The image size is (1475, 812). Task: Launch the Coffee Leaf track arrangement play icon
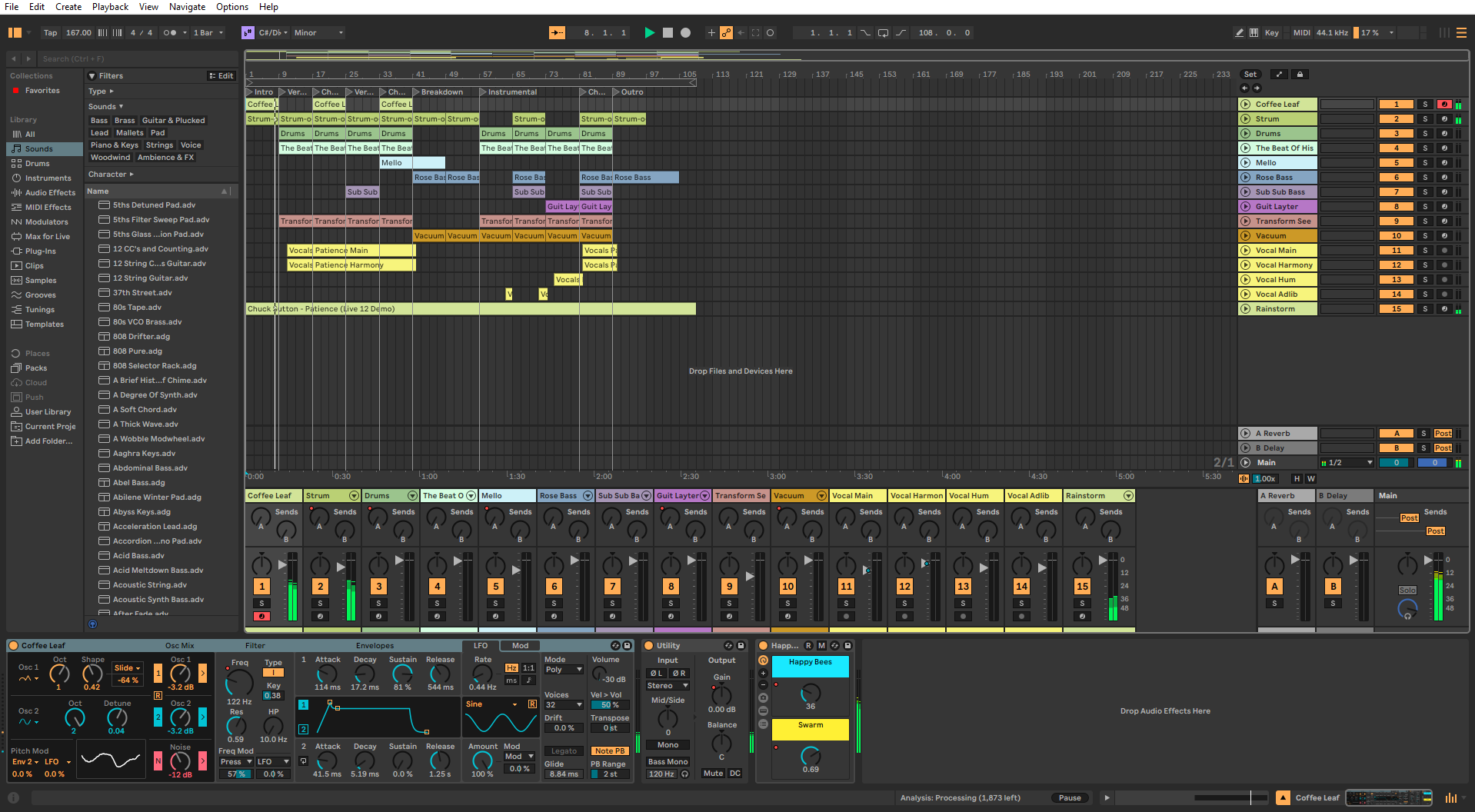point(1245,104)
